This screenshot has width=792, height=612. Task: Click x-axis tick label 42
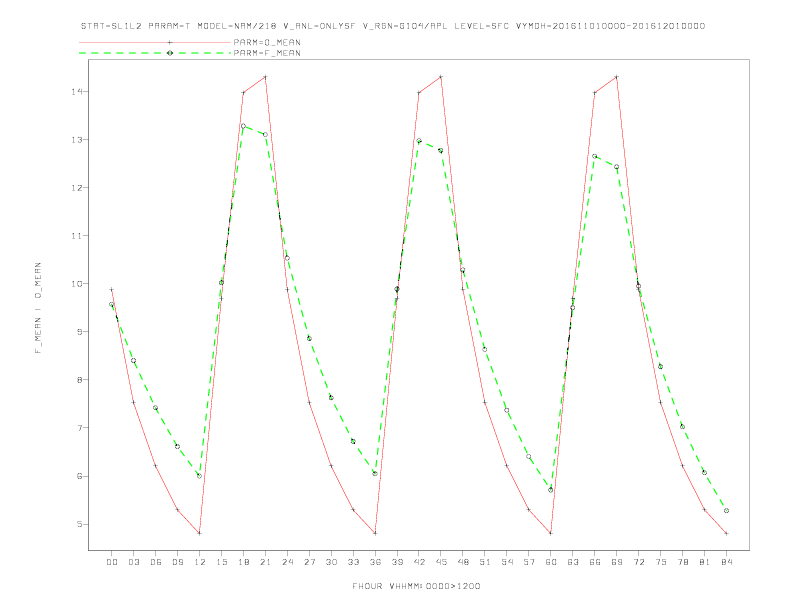[419, 562]
